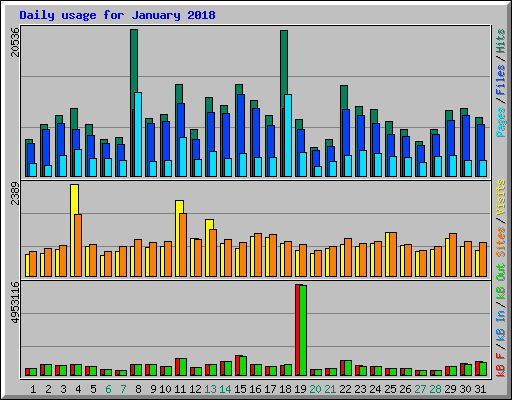This screenshot has width=512, height=400.
Task: Click the "Pages" legend label
Action: [501, 122]
